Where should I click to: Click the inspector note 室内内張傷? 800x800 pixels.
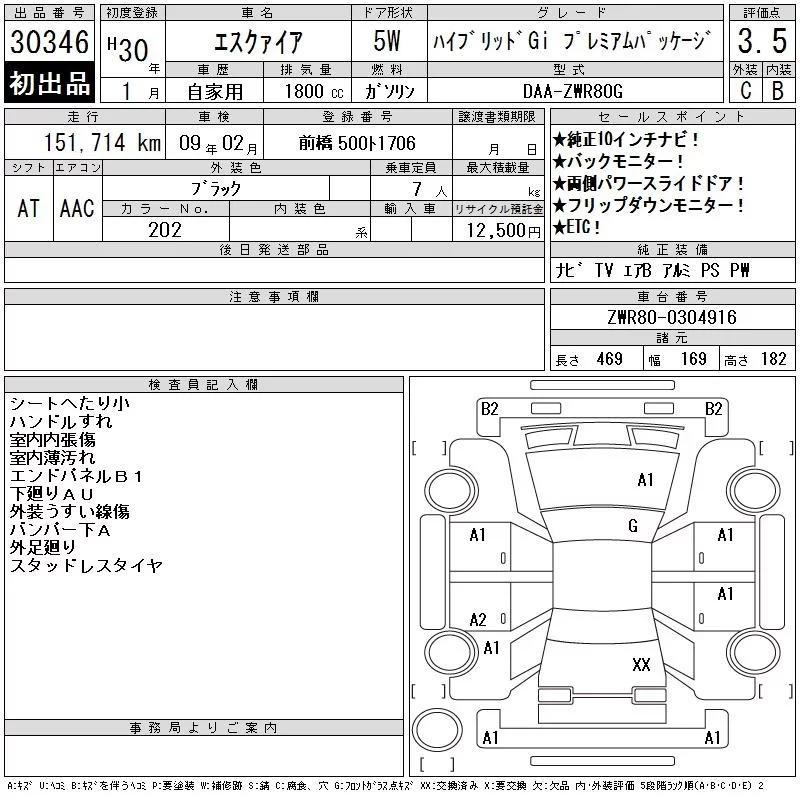pyautogui.click(x=53, y=440)
